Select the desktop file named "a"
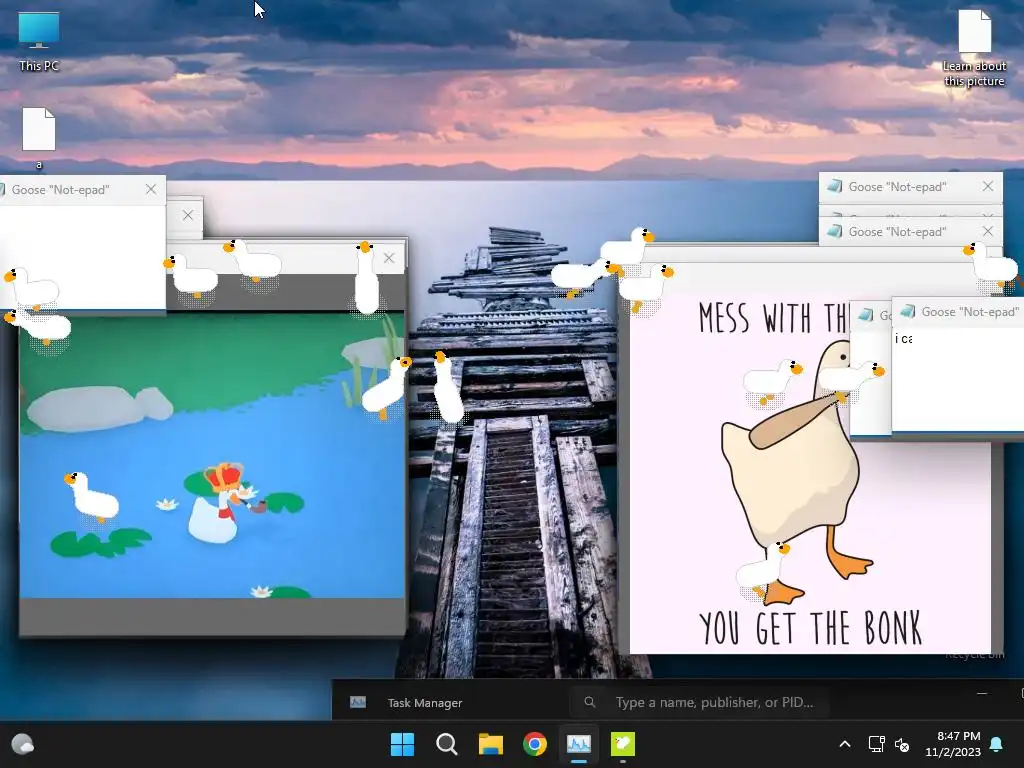 [x=39, y=137]
